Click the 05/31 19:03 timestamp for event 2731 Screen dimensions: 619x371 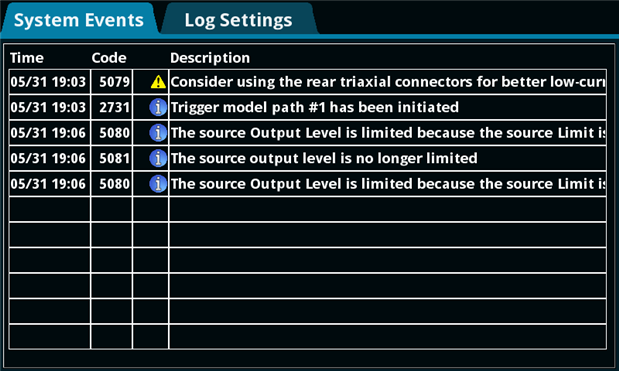pos(48,107)
